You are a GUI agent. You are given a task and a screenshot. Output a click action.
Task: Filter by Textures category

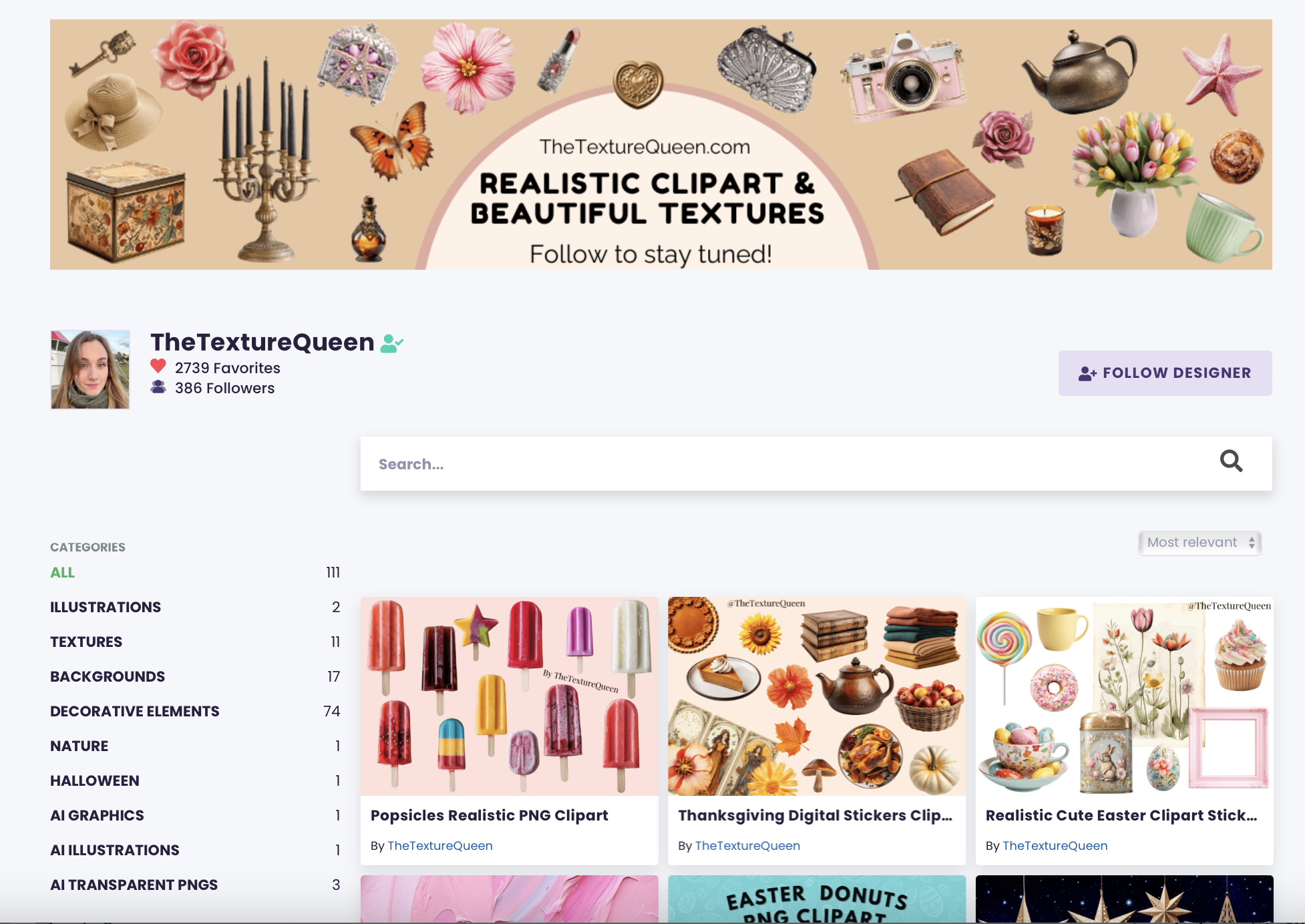point(86,642)
